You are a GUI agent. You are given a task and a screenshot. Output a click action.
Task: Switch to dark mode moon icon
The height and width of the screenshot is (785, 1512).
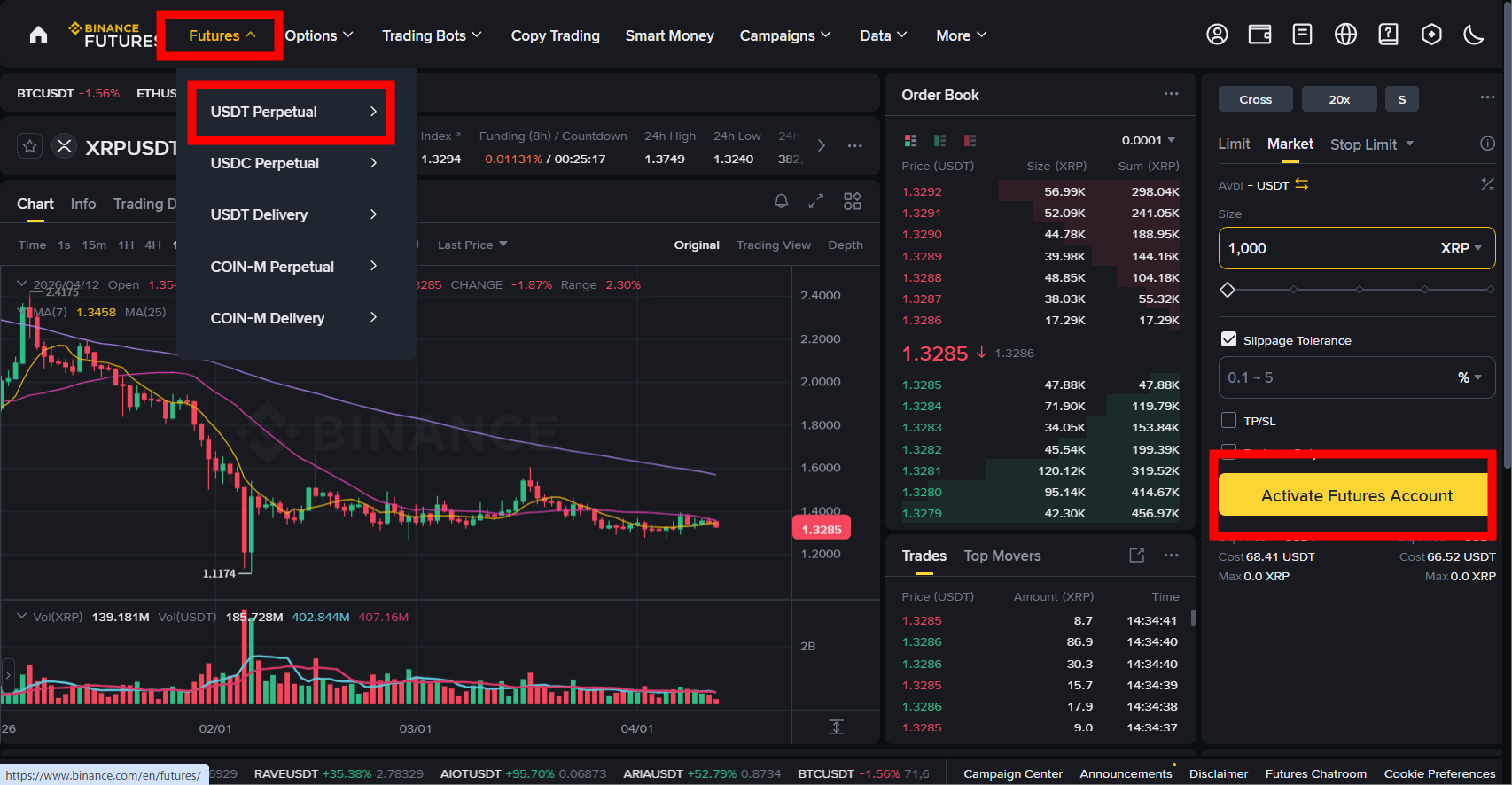pyautogui.click(x=1473, y=35)
